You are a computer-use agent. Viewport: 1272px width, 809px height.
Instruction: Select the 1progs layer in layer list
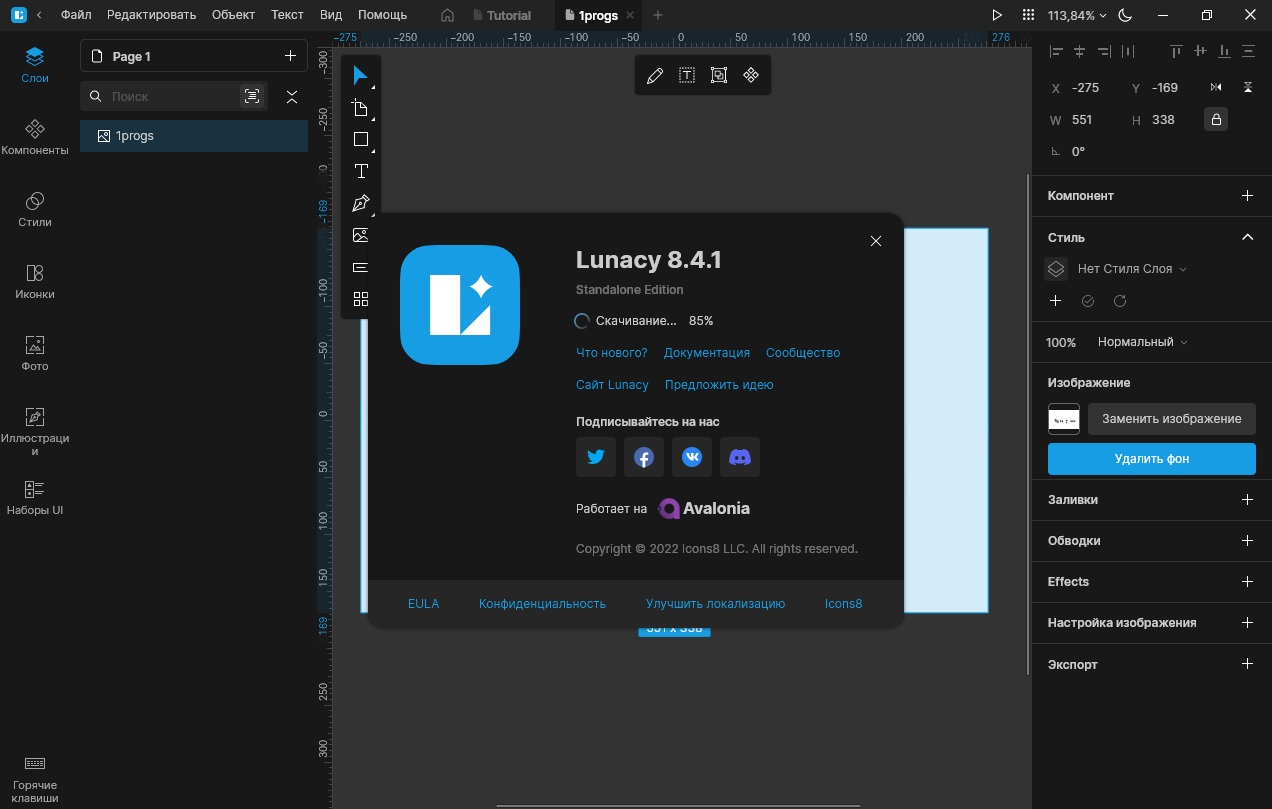(x=194, y=136)
